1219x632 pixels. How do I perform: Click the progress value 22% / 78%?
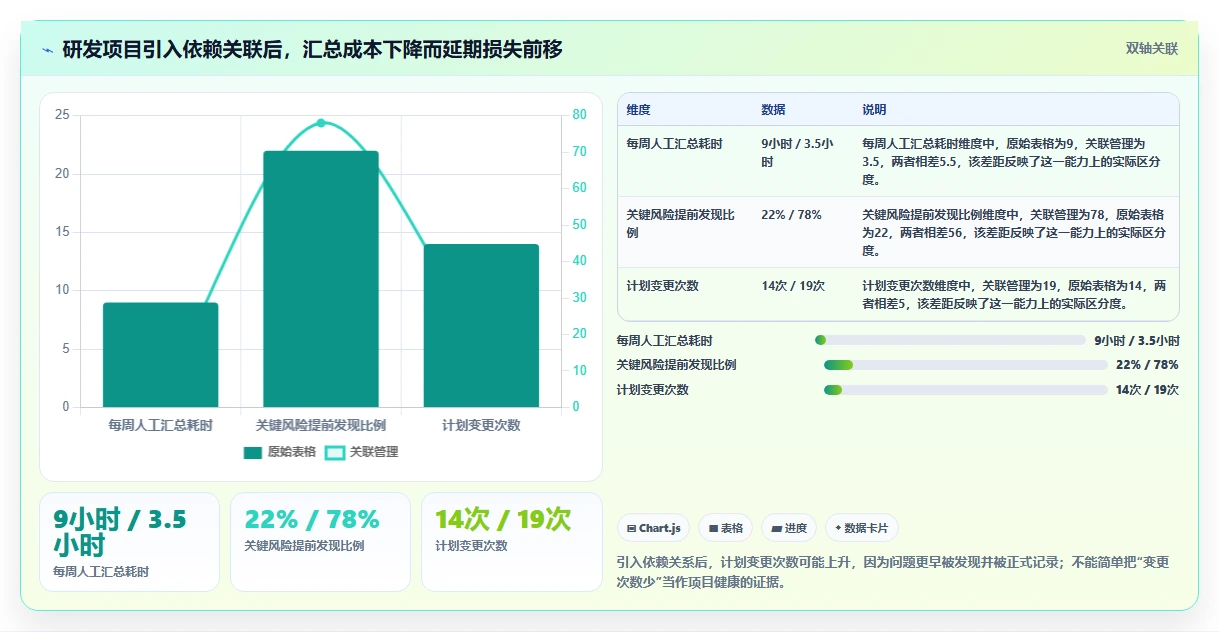tap(1147, 365)
